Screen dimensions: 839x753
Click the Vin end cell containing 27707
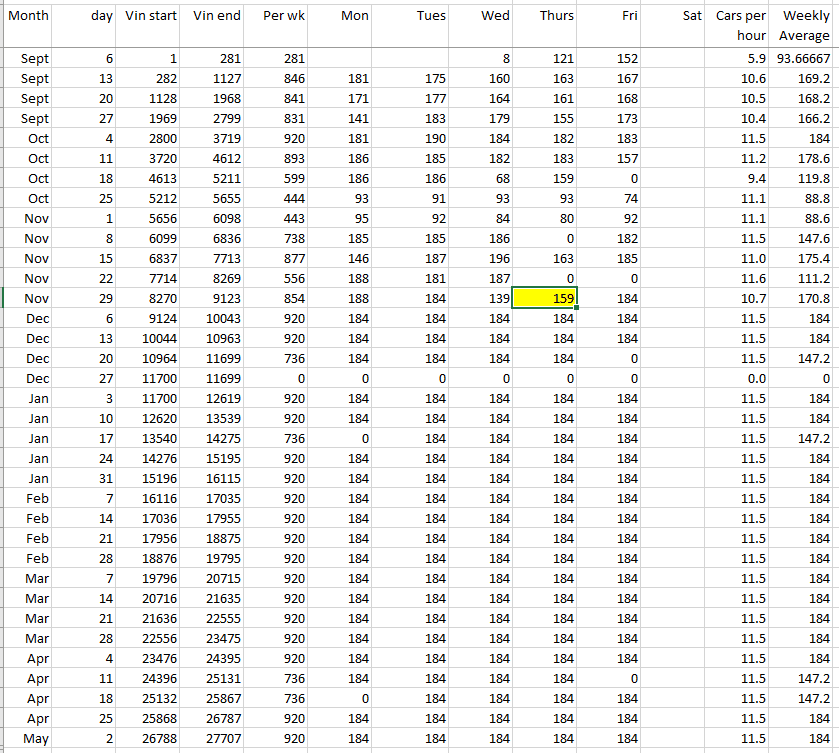pyautogui.click(x=214, y=738)
